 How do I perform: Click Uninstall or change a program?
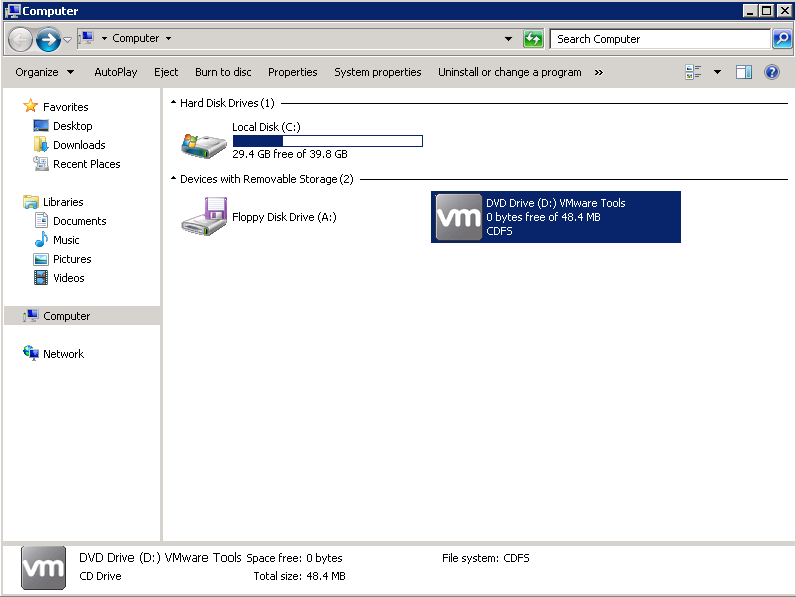tap(509, 72)
